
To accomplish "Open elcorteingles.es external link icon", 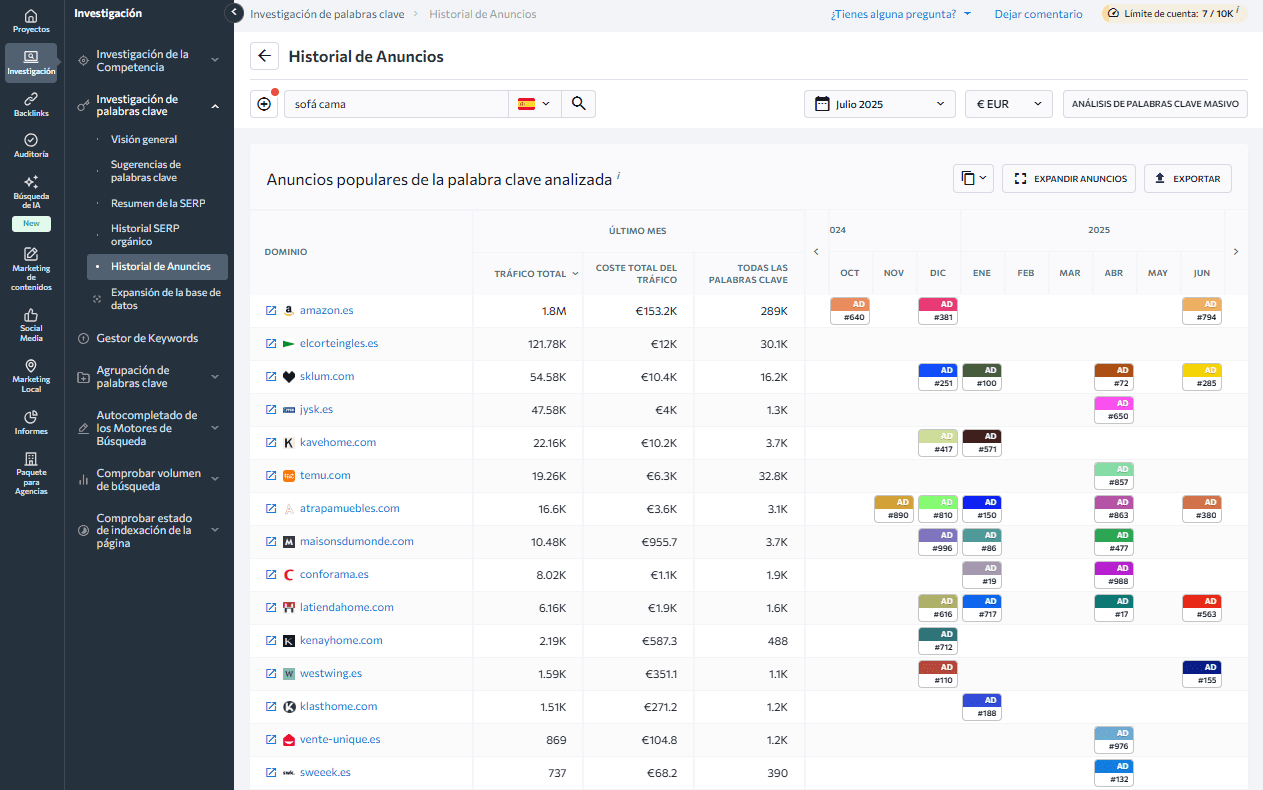I will (x=271, y=344).
